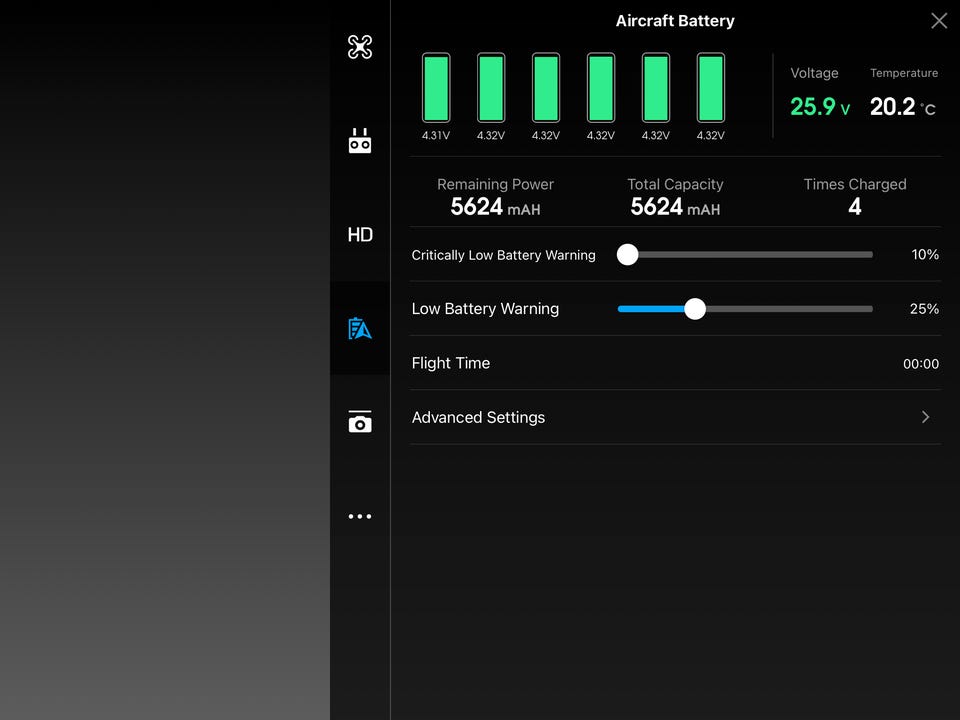Click the Low Battery Warning slider handle

pos(695,309)
